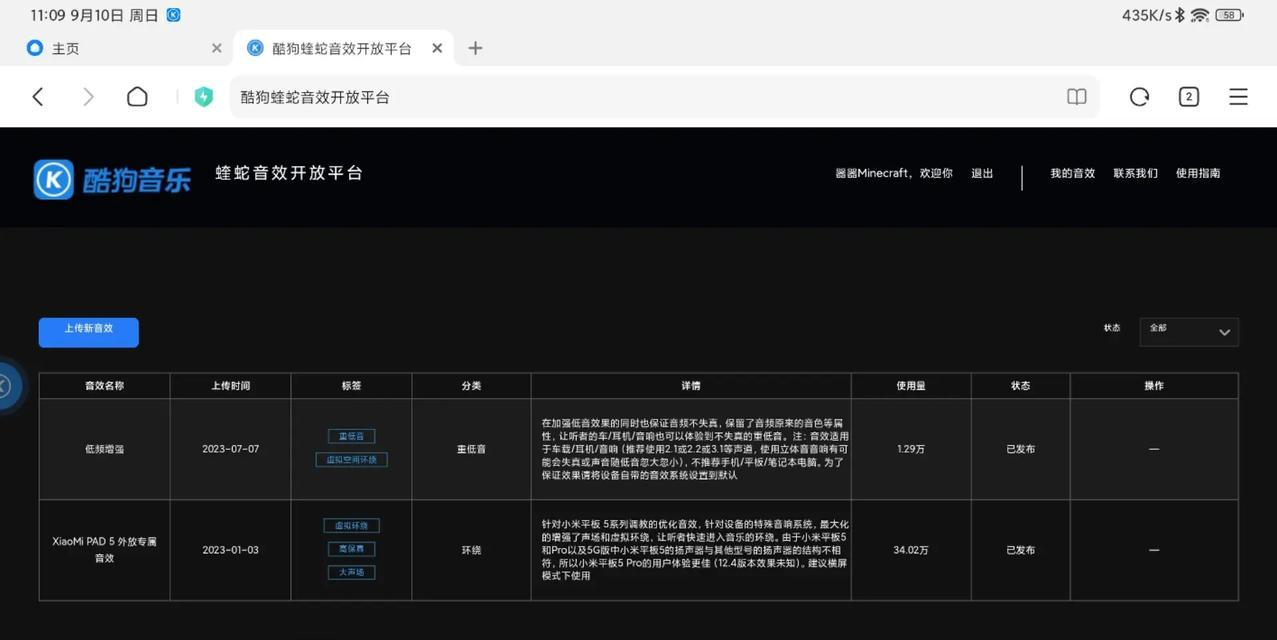Add a new browser tab

pos(475,48)
